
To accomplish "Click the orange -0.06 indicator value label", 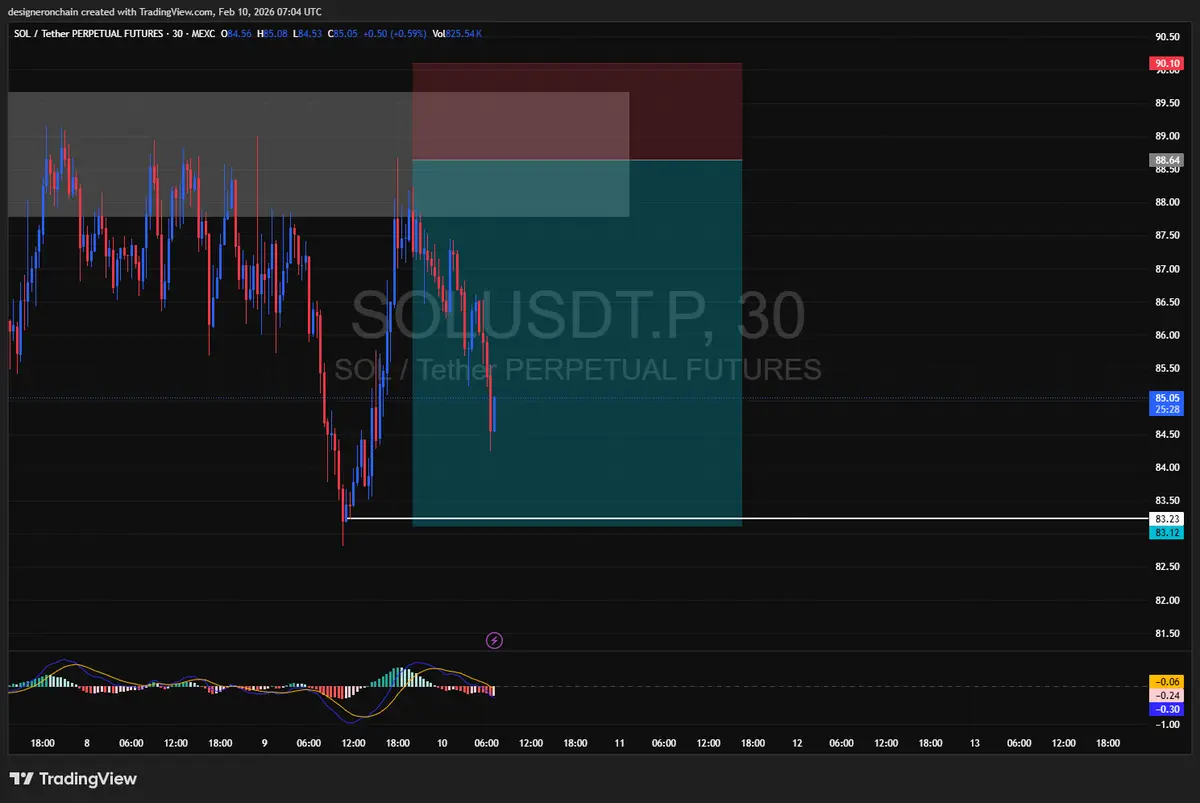I will coord(1167,682).
